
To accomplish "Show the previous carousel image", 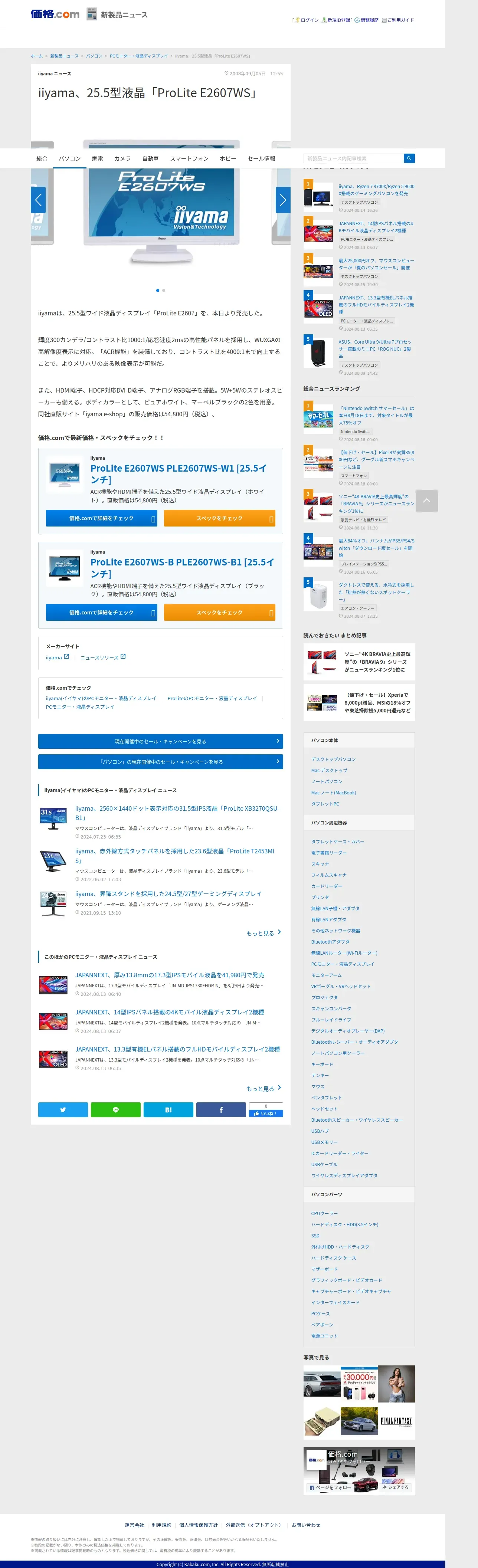I will (x=38, y=200).
